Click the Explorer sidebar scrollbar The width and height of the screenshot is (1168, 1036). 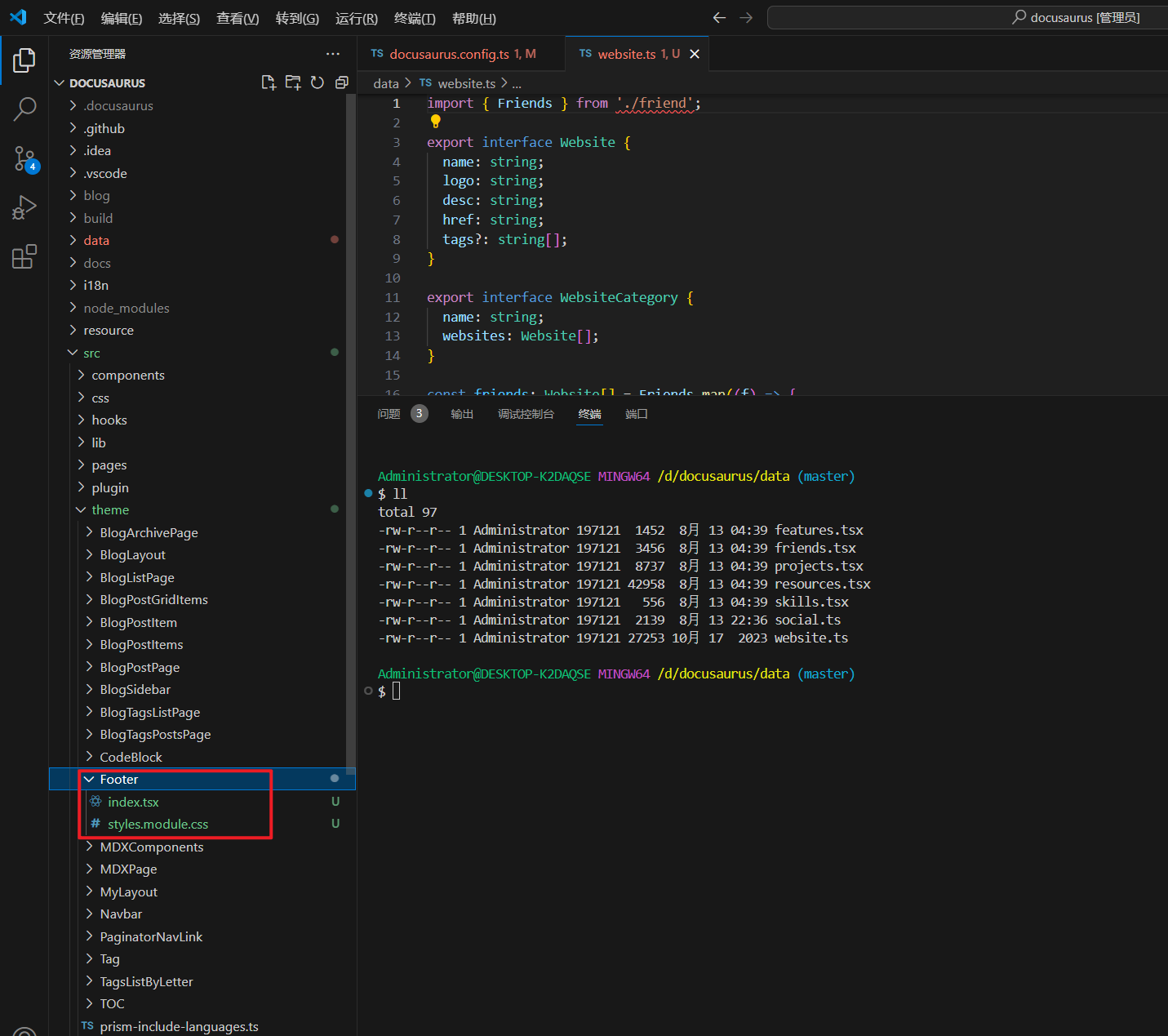coord(351,433)
